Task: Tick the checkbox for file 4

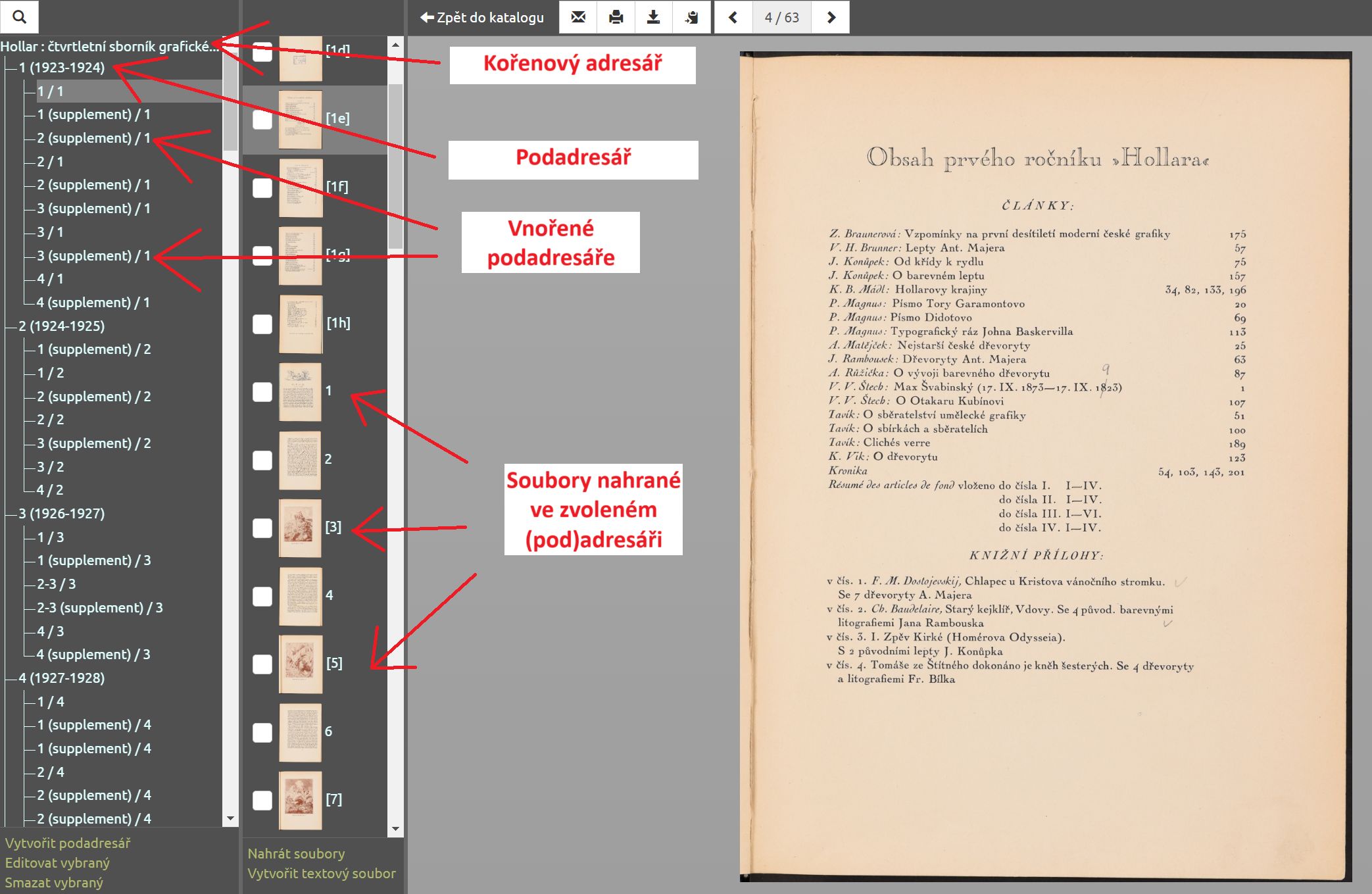Action: click(x=262, y=597)
